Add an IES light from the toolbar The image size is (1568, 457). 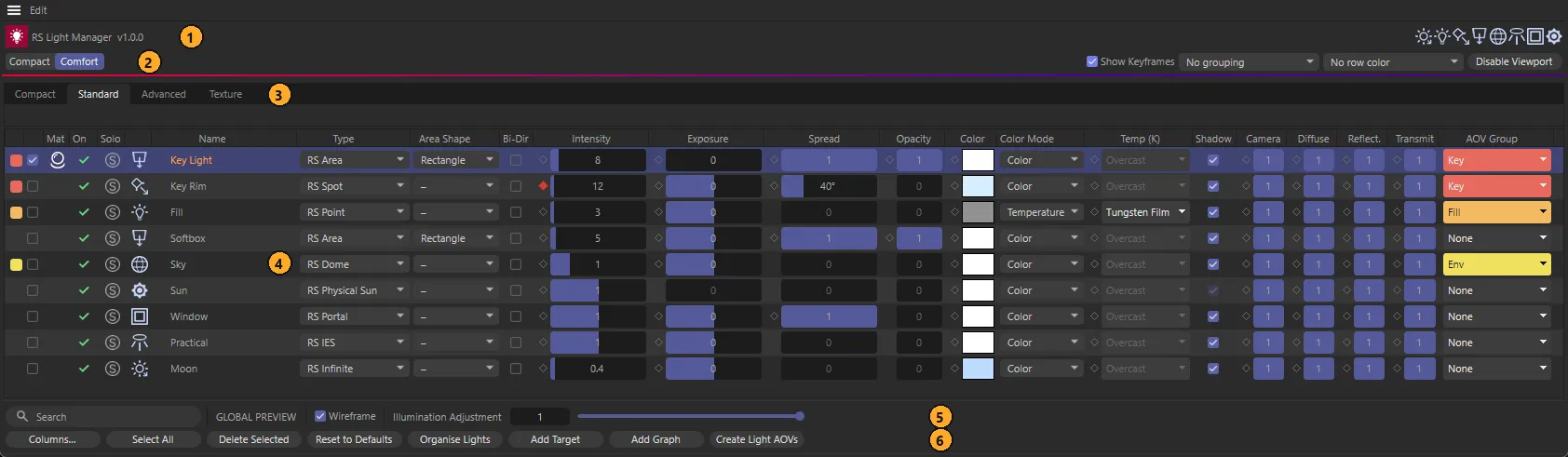[x=1517, y=36]
